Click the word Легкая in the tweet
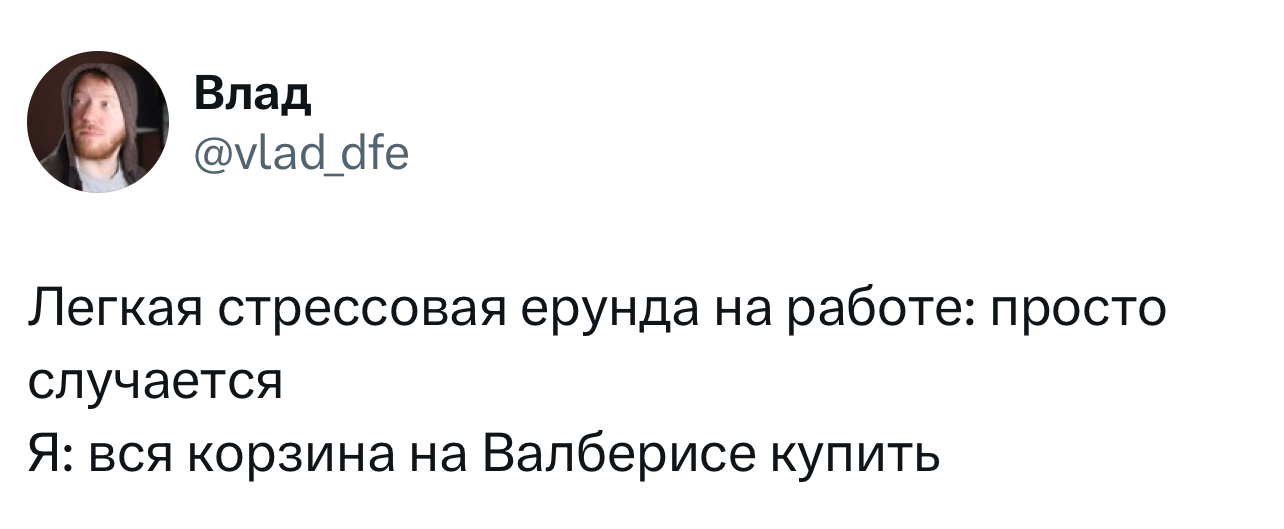1284x529 pixels. (114, 312)
